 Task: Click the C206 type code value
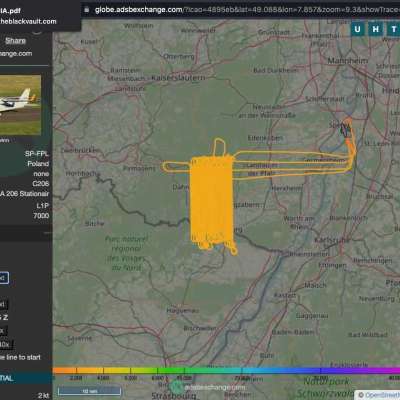click(x=41, y=184)
